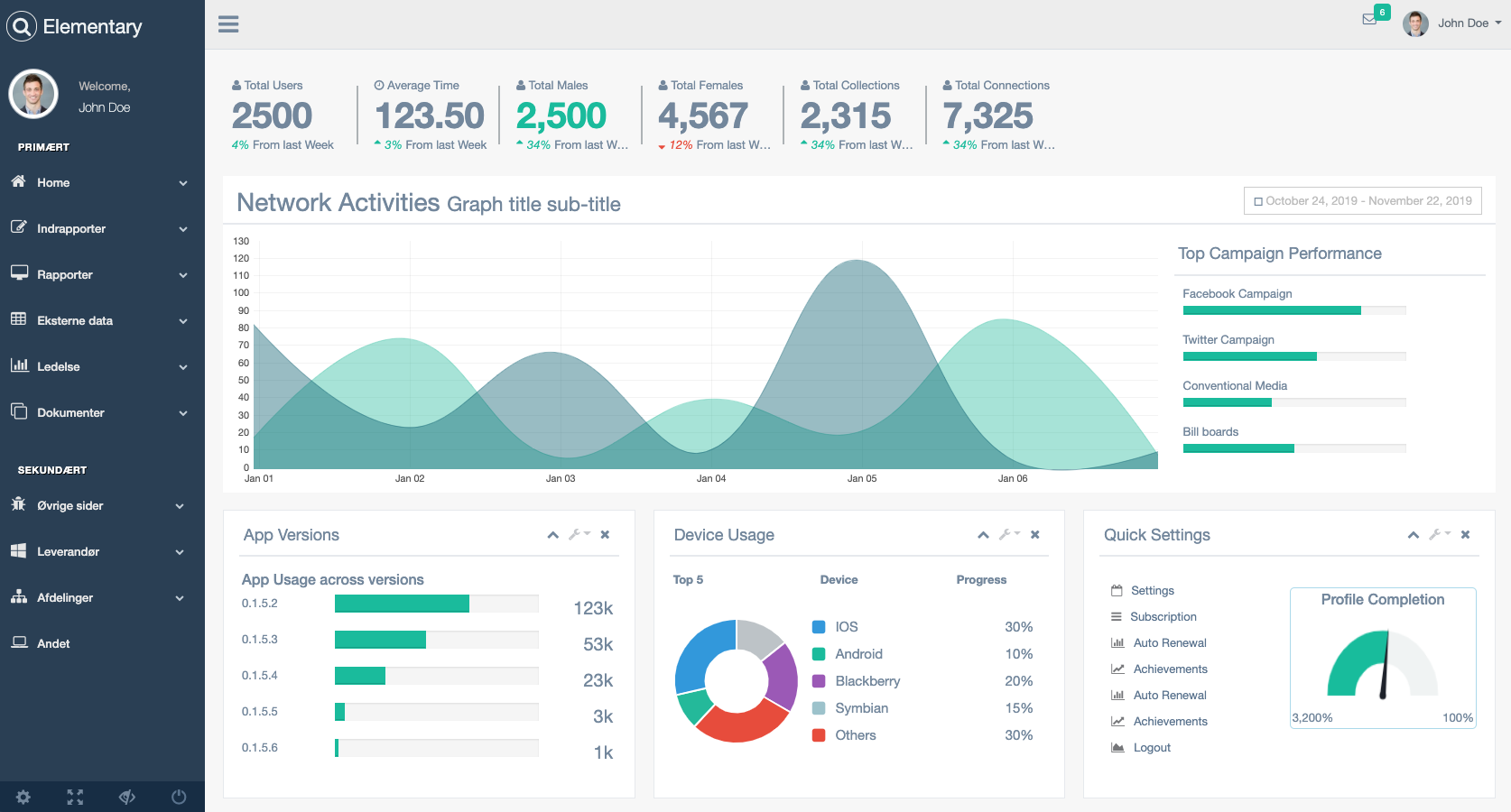
Task: Expand the Rapporter menu chevron
Action: [x=183, y=275]
